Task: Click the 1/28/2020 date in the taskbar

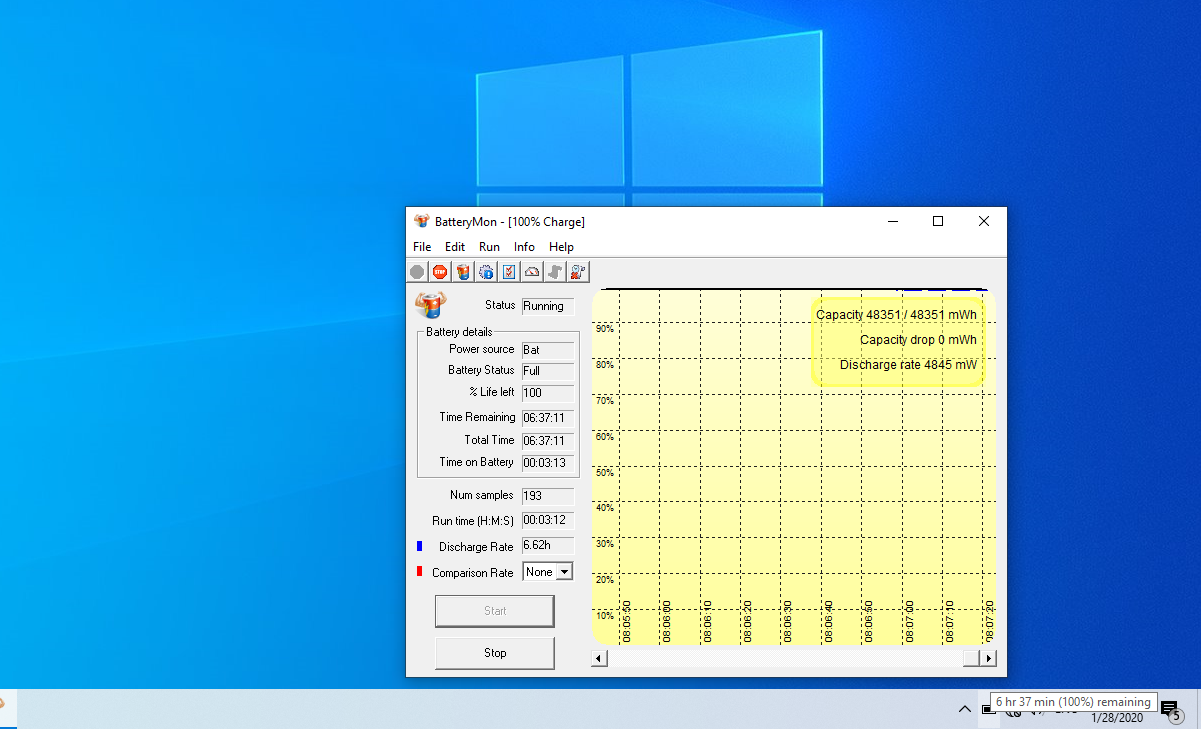Action: tap(1115, 718)
